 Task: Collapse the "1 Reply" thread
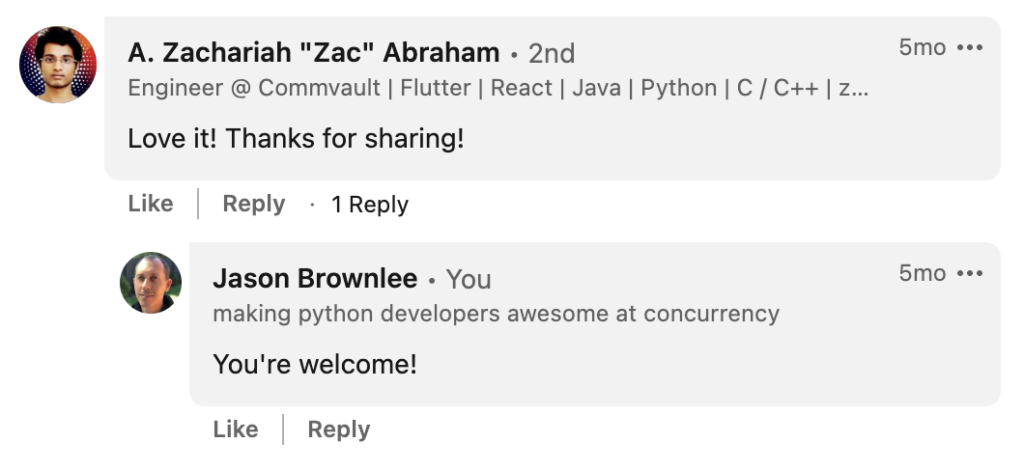click(370, 205)
